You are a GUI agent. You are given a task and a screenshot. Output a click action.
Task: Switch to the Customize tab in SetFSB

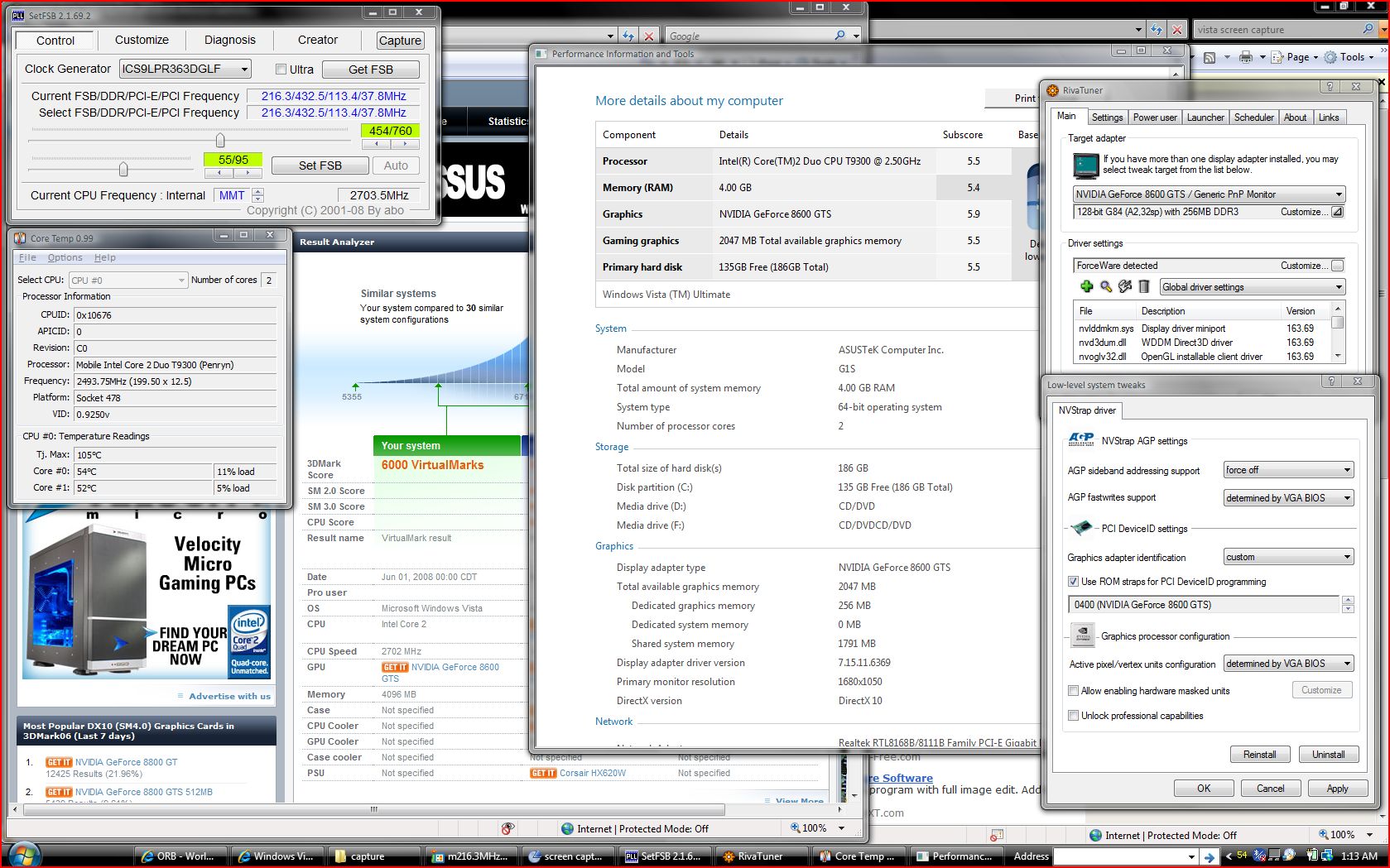(x=142, y=40)
